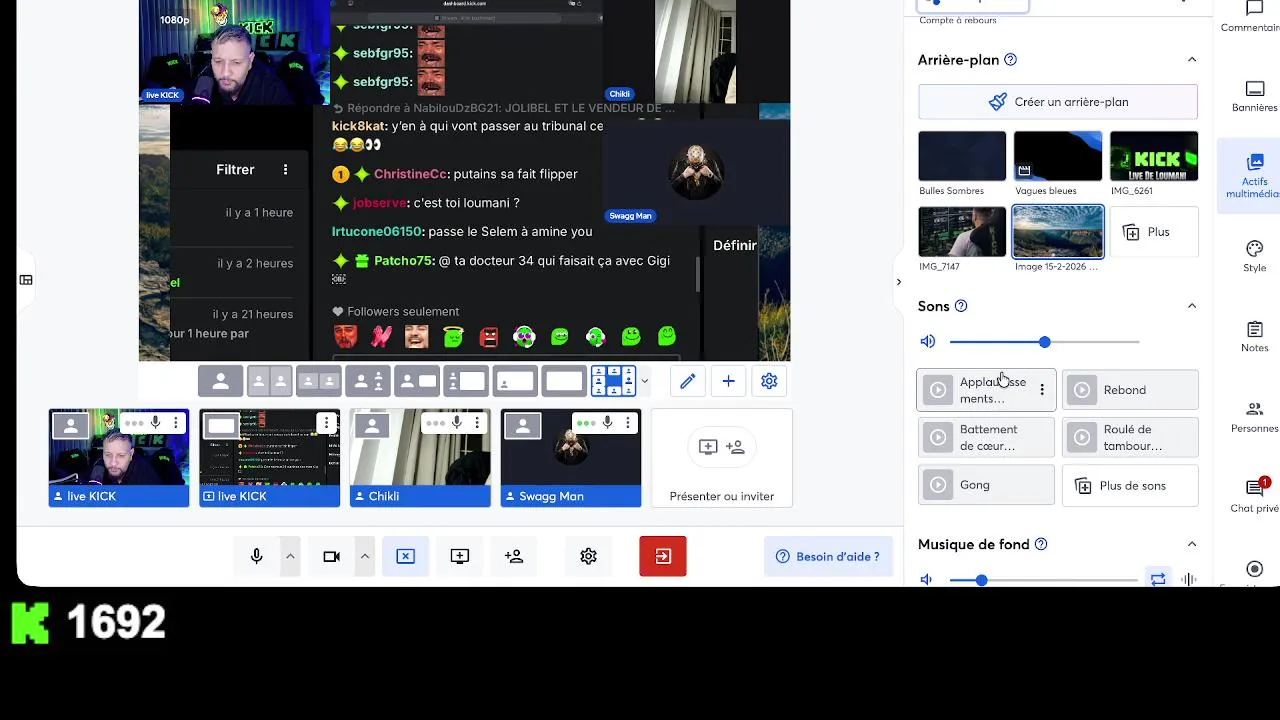
Task: Open options menu on live KICK screen-share card
Action: click(326, 424)
